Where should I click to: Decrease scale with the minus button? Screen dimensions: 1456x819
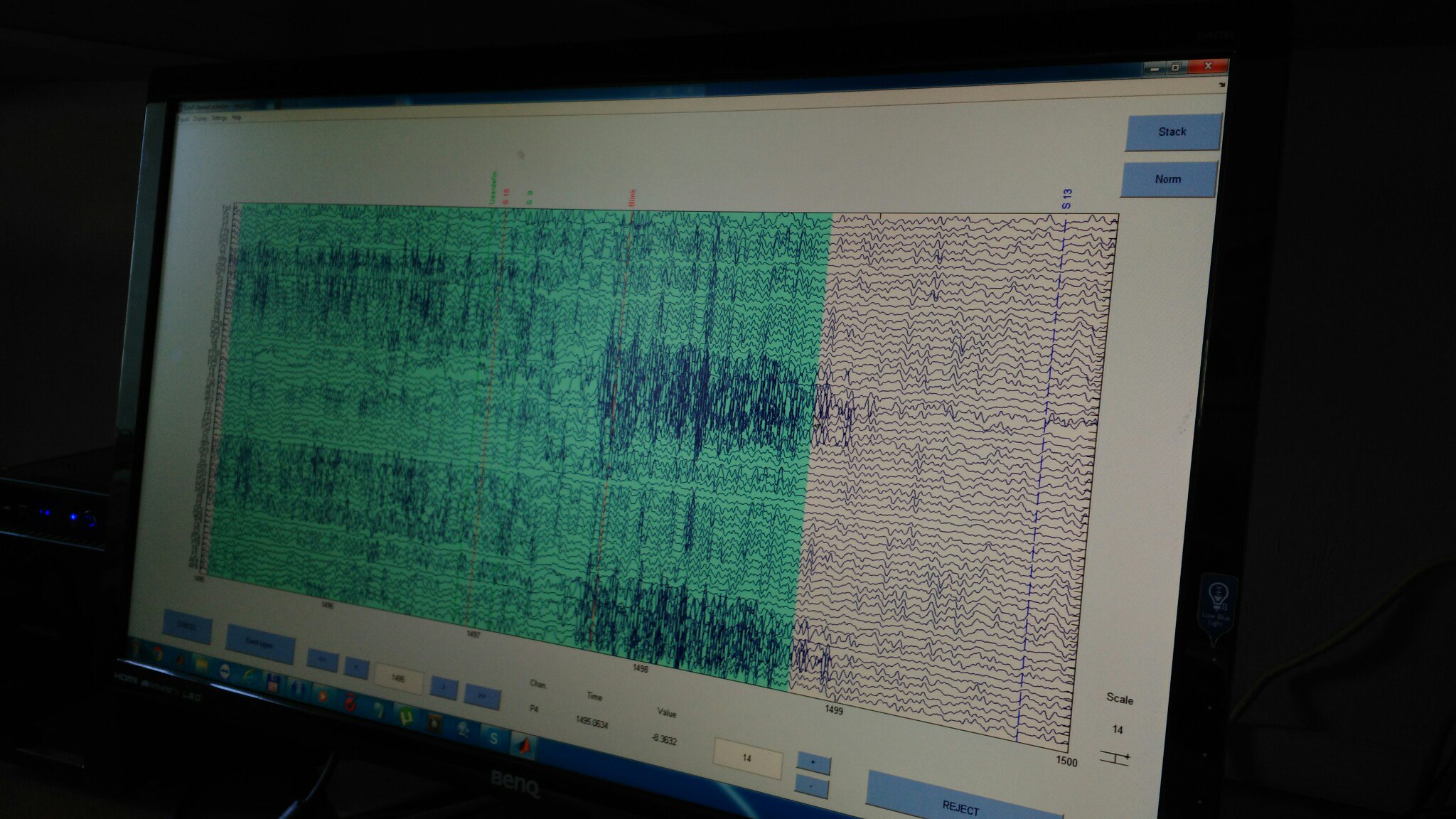[x=812, y=787]
